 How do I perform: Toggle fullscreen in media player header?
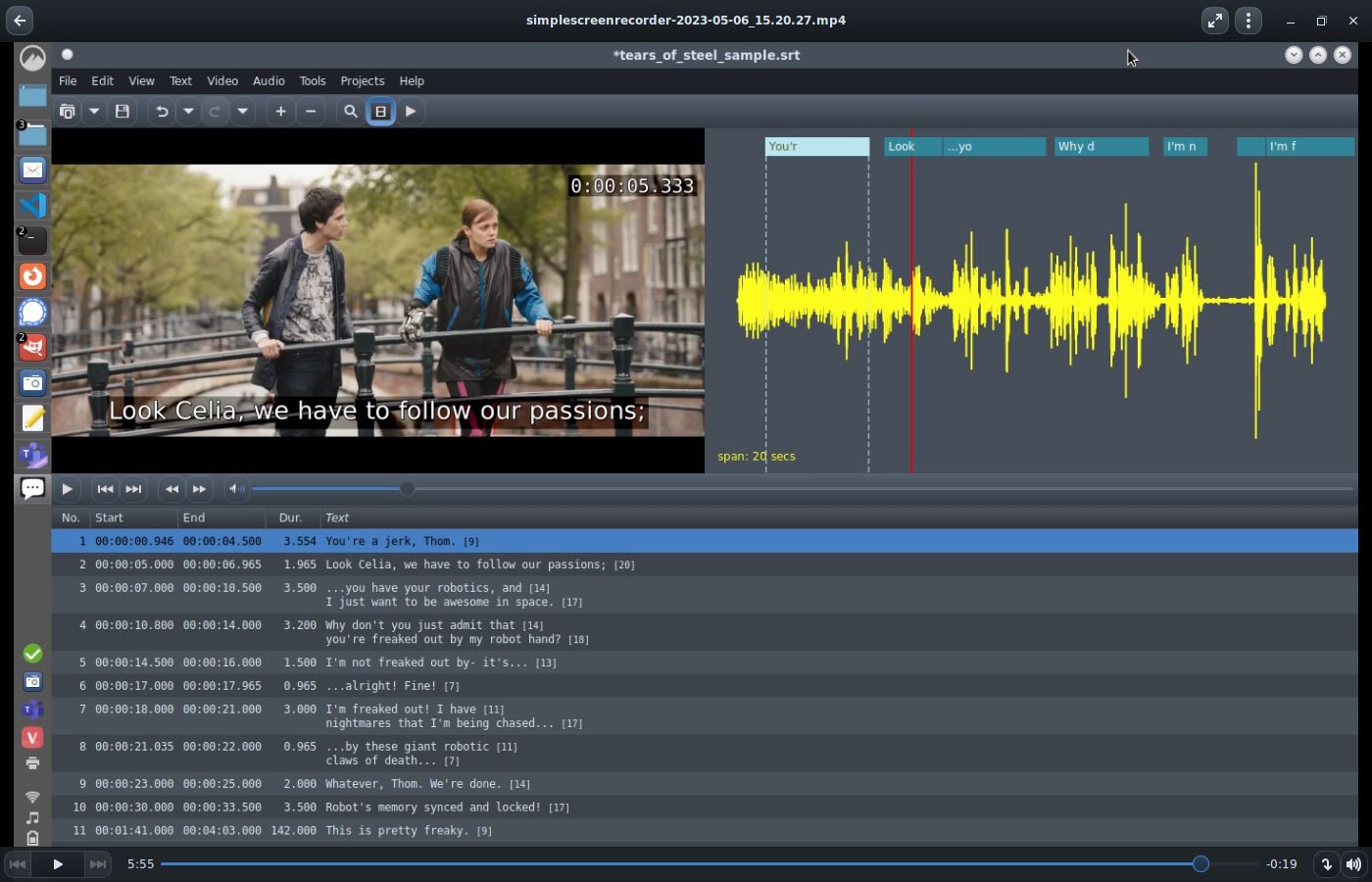(1215, 20)
